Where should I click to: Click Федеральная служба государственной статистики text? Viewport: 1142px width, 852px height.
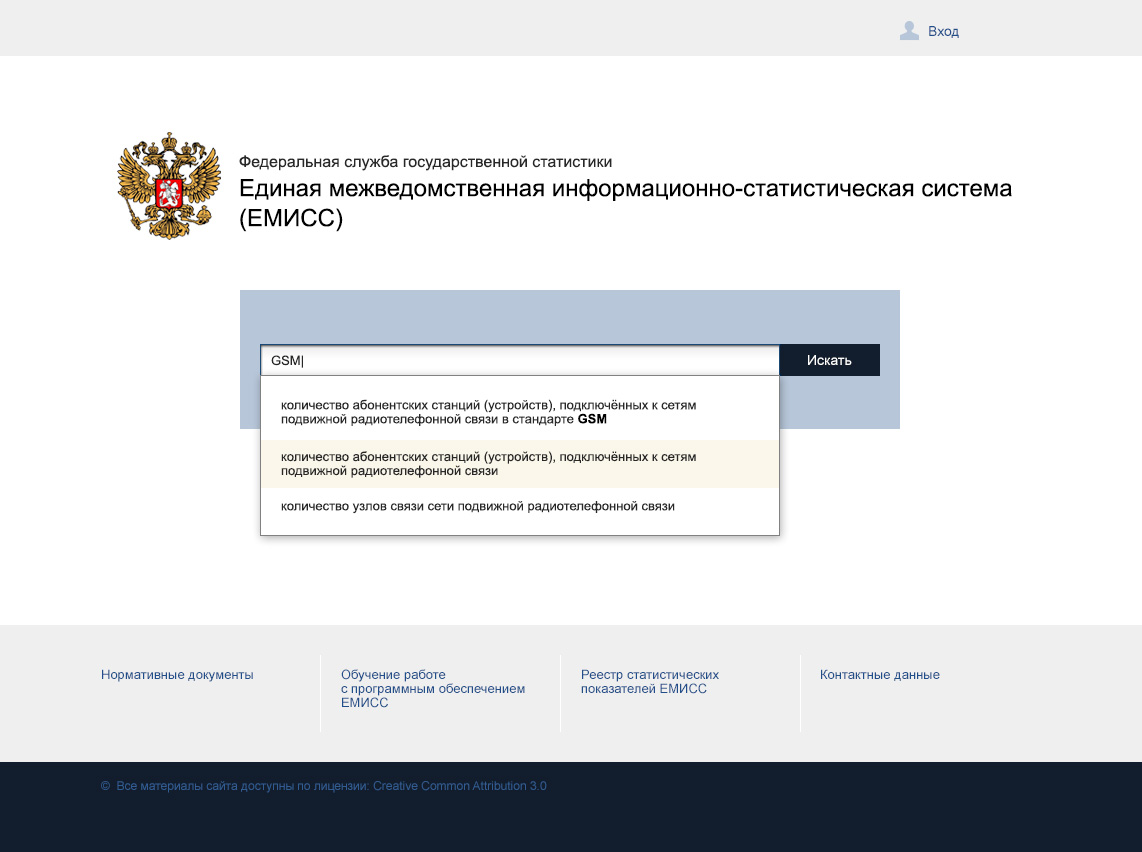(x=425, y=162)
